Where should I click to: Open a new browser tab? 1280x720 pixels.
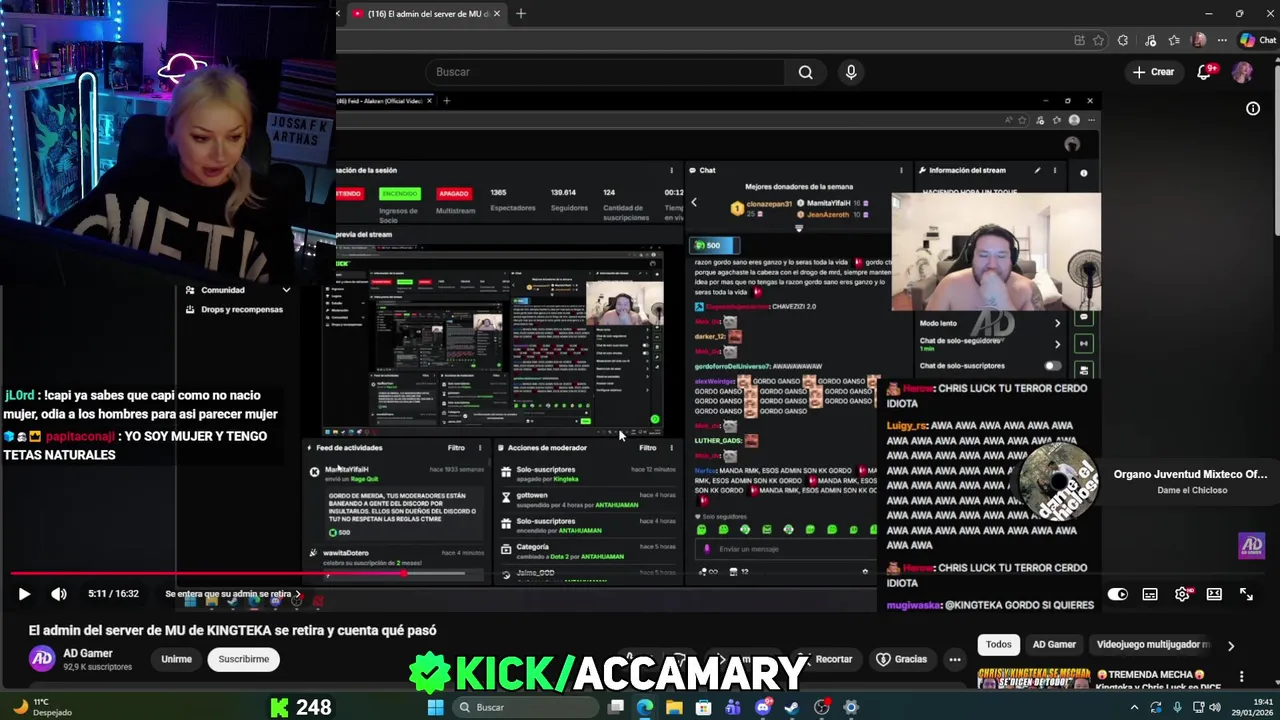click(x=521, y=14)
